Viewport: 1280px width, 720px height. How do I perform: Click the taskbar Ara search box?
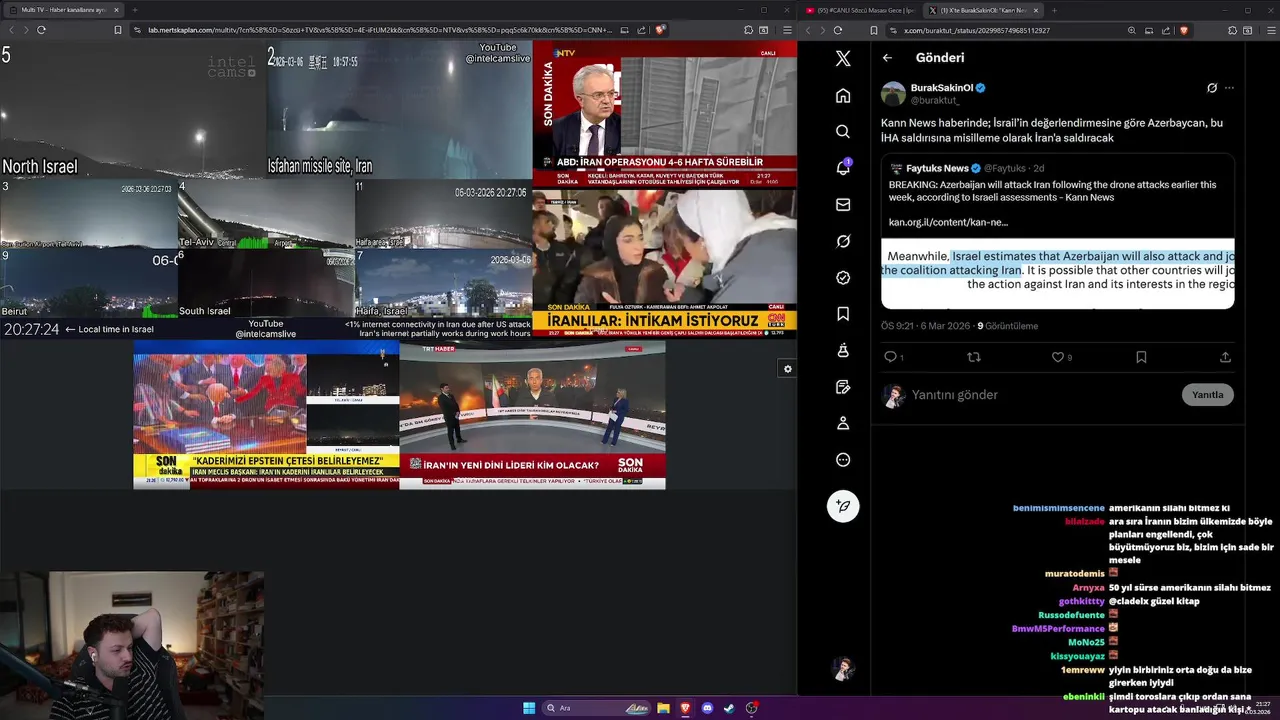click(x=598, y=708)
